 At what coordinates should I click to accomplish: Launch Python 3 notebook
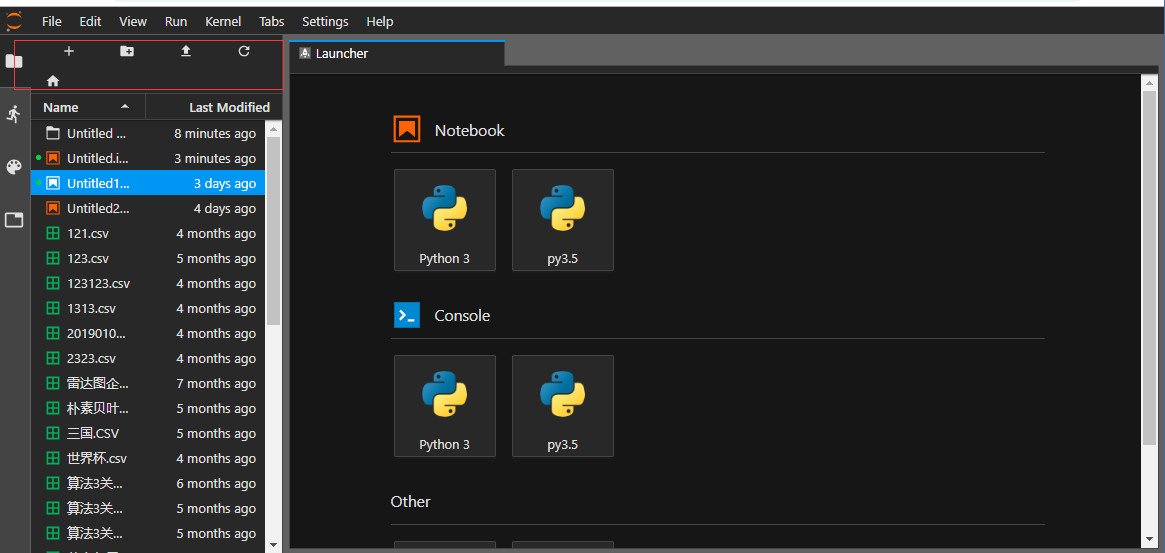444,220
